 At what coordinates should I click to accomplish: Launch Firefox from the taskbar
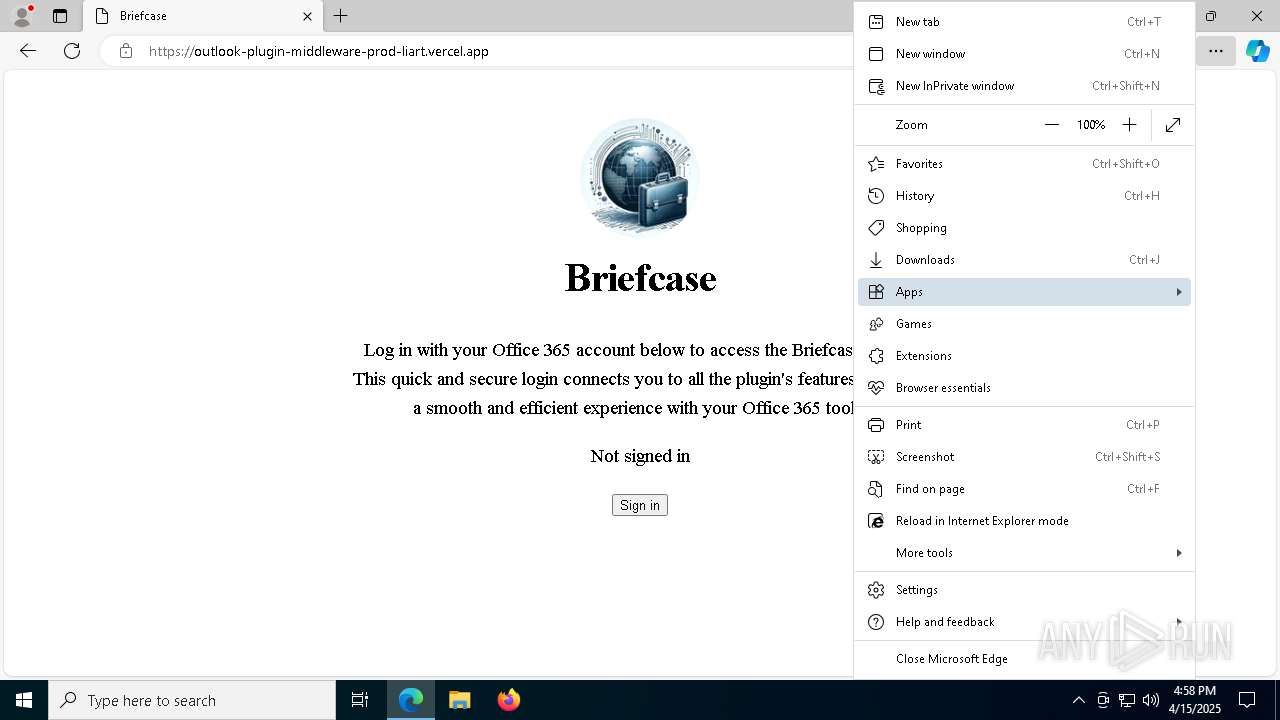(509, 700)
